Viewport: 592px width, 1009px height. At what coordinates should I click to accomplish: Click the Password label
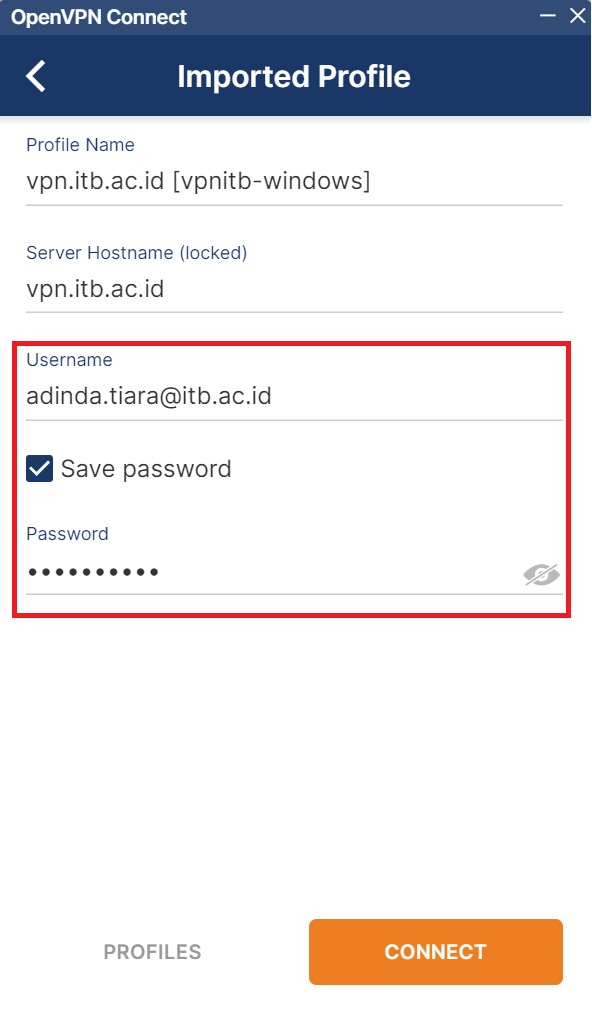[x=68, y=533]
